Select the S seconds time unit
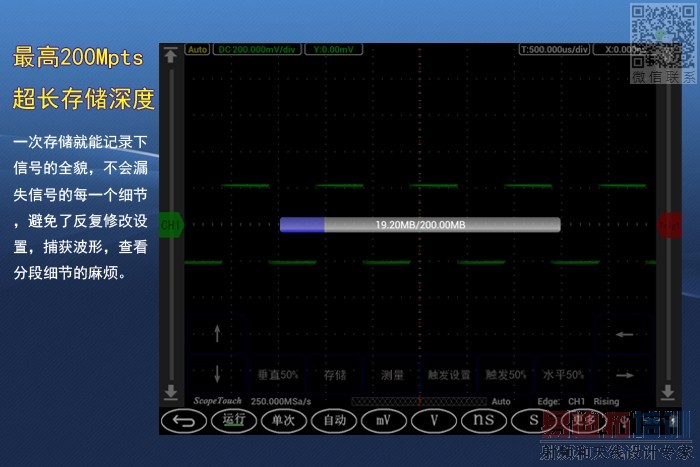 click(x=533, y=421)
